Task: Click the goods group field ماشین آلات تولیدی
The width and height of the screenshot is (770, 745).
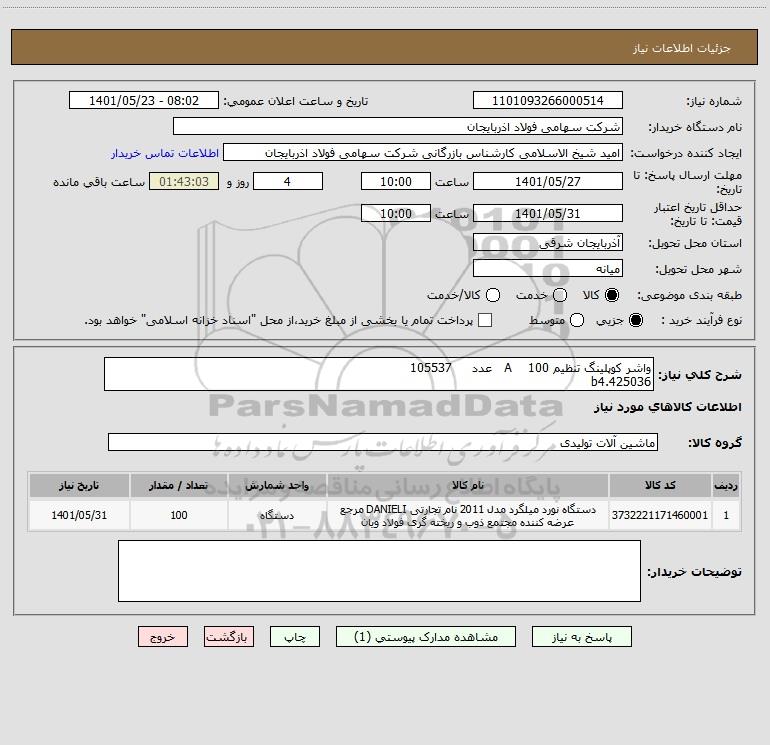Action: [383, 442]
